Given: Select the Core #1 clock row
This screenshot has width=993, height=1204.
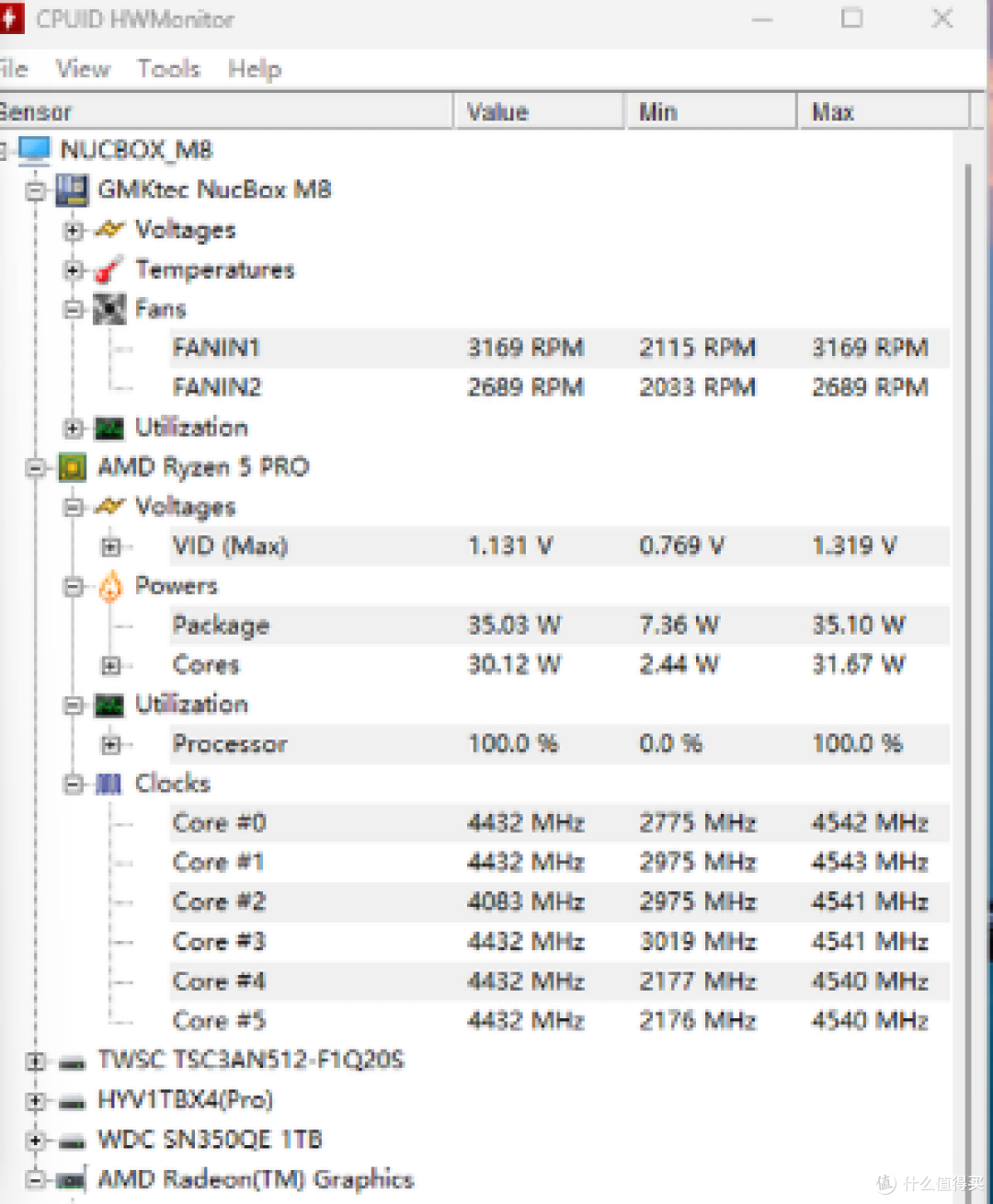Looking at the screenshot, I should (560, 863).
